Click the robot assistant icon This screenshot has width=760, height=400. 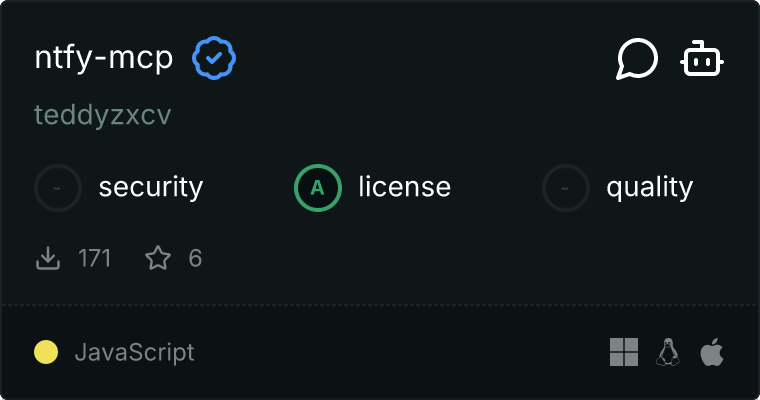click(x=702, y=60)
